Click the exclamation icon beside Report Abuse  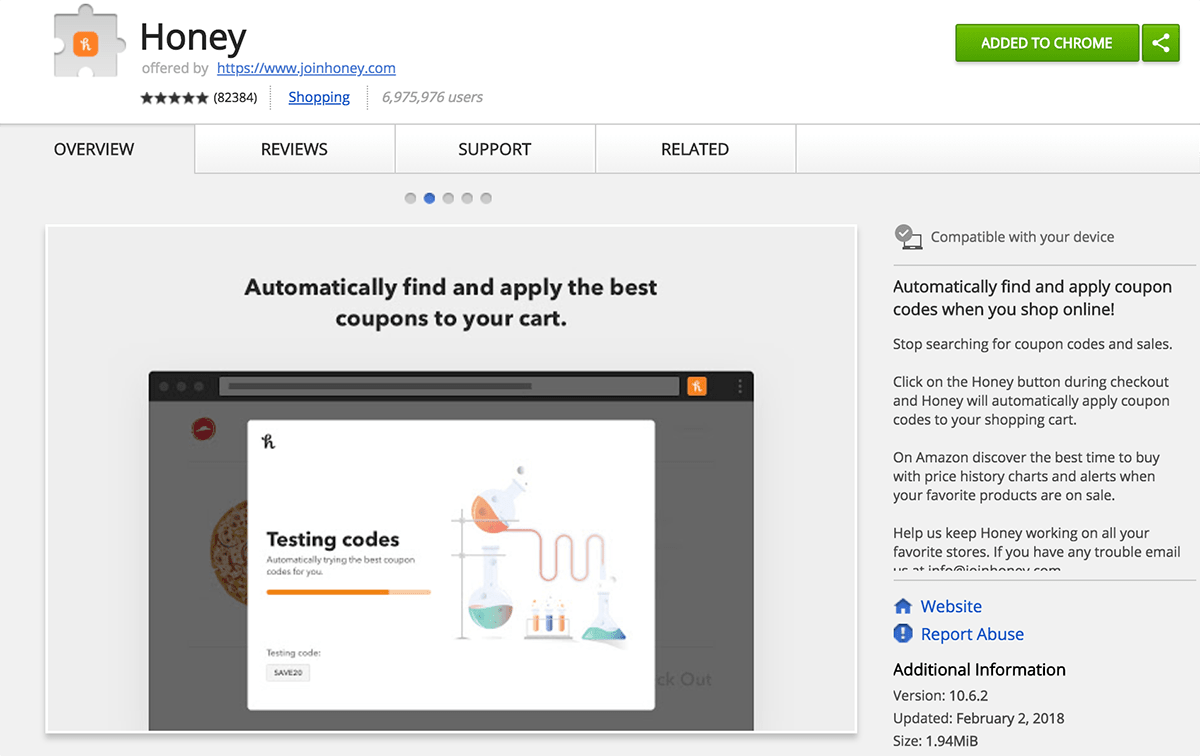click(903, 634)
